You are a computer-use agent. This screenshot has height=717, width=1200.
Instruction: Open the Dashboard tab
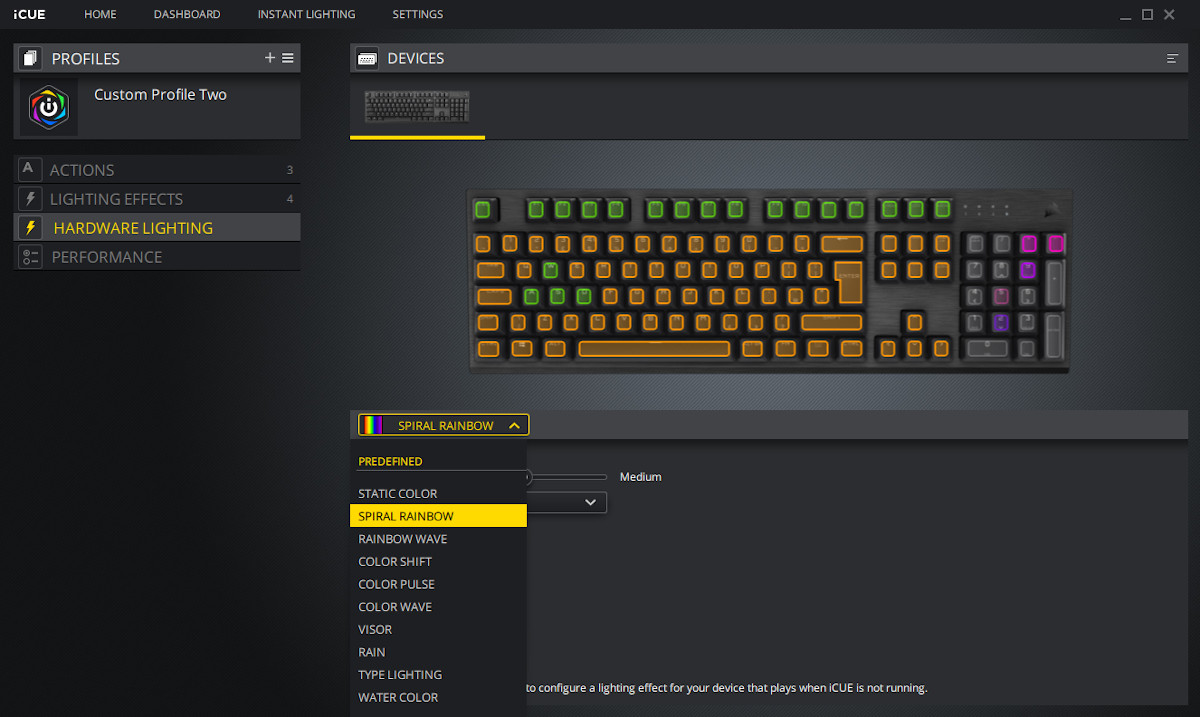pos(187,14)
